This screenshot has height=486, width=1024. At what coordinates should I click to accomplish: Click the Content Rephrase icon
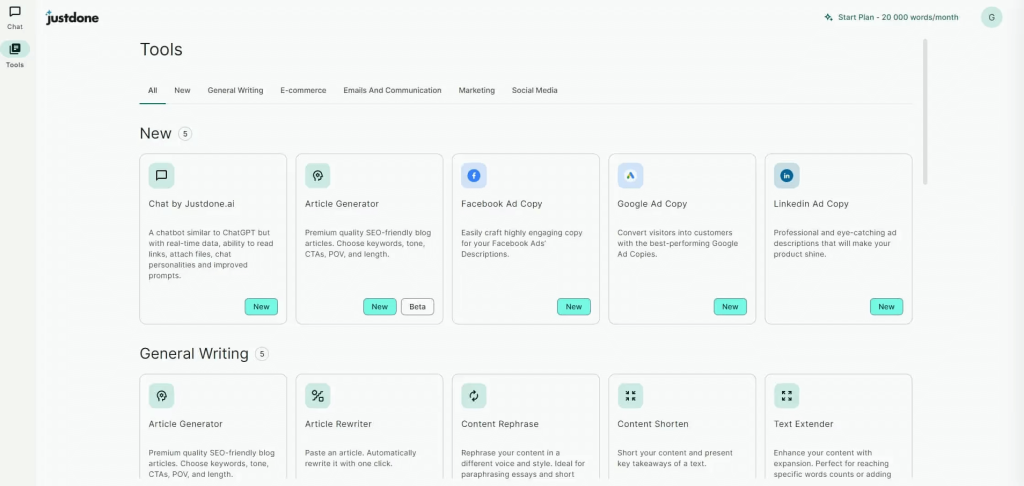tap(474, 396)
